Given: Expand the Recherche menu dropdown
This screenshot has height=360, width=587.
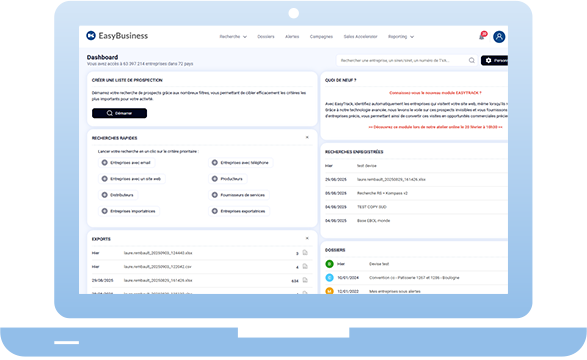Looking at the screenshot, I should pos(233,37).
